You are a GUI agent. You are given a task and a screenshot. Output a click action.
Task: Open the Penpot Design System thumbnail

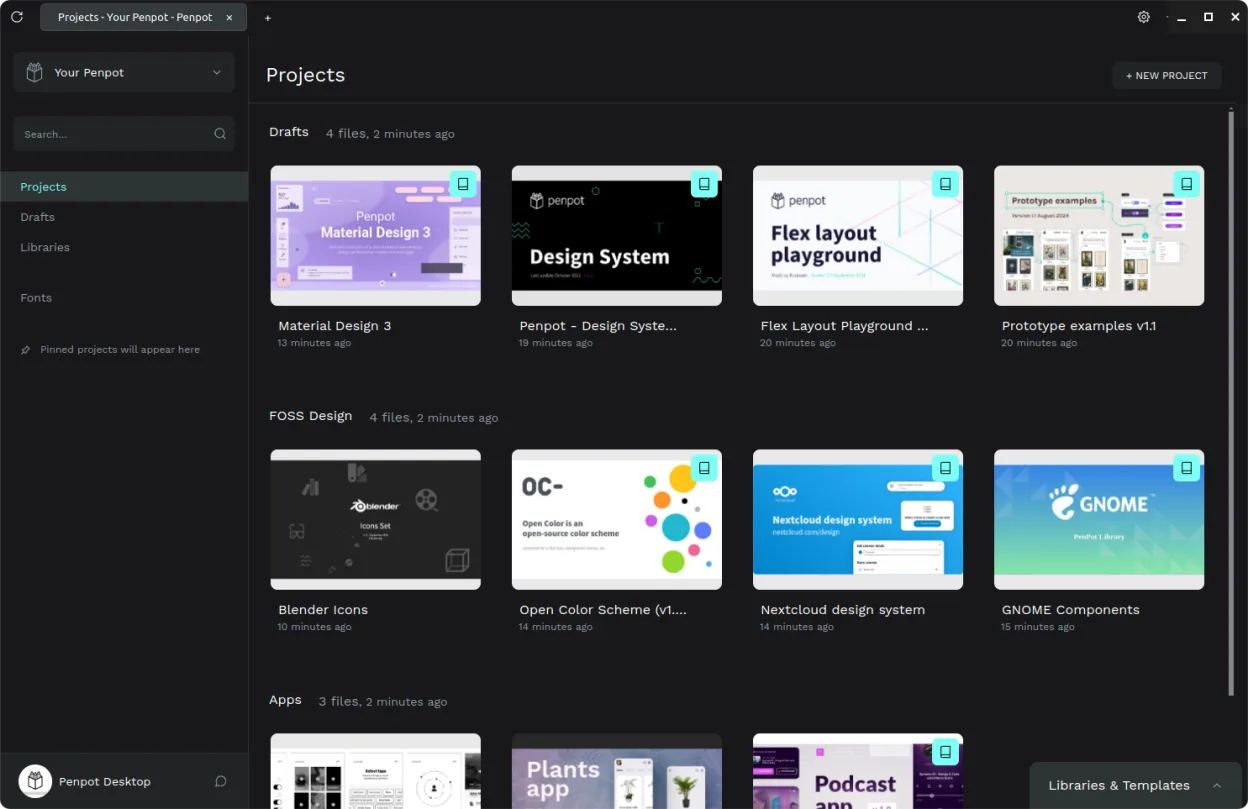[617, 236]
